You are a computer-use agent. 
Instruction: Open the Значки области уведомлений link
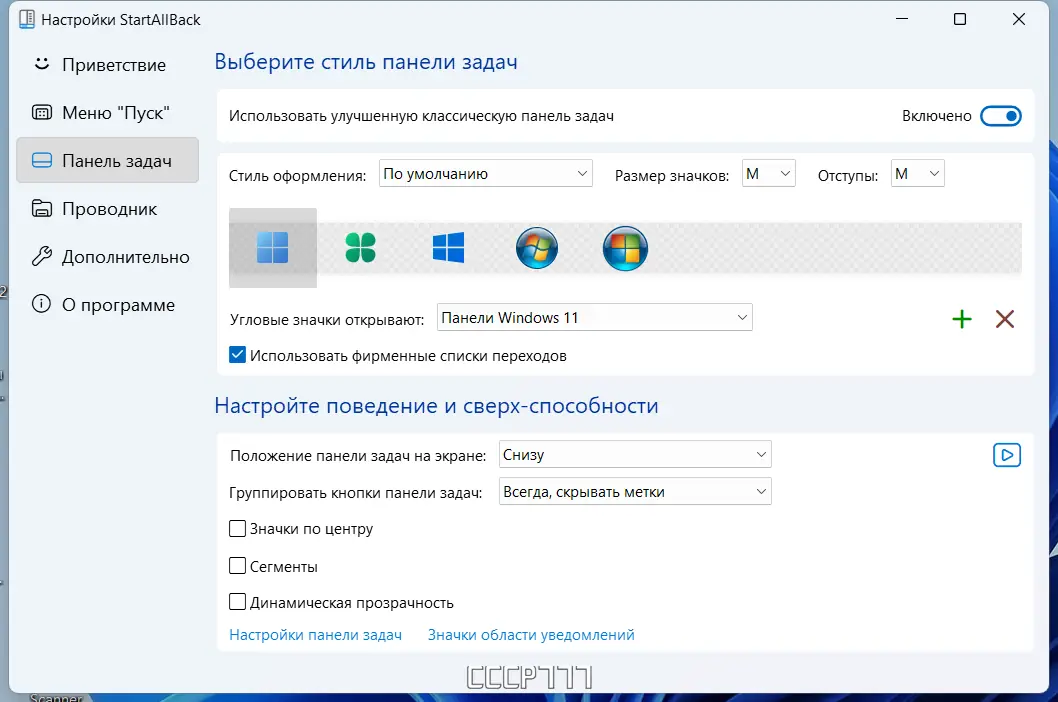coord(531,634)
